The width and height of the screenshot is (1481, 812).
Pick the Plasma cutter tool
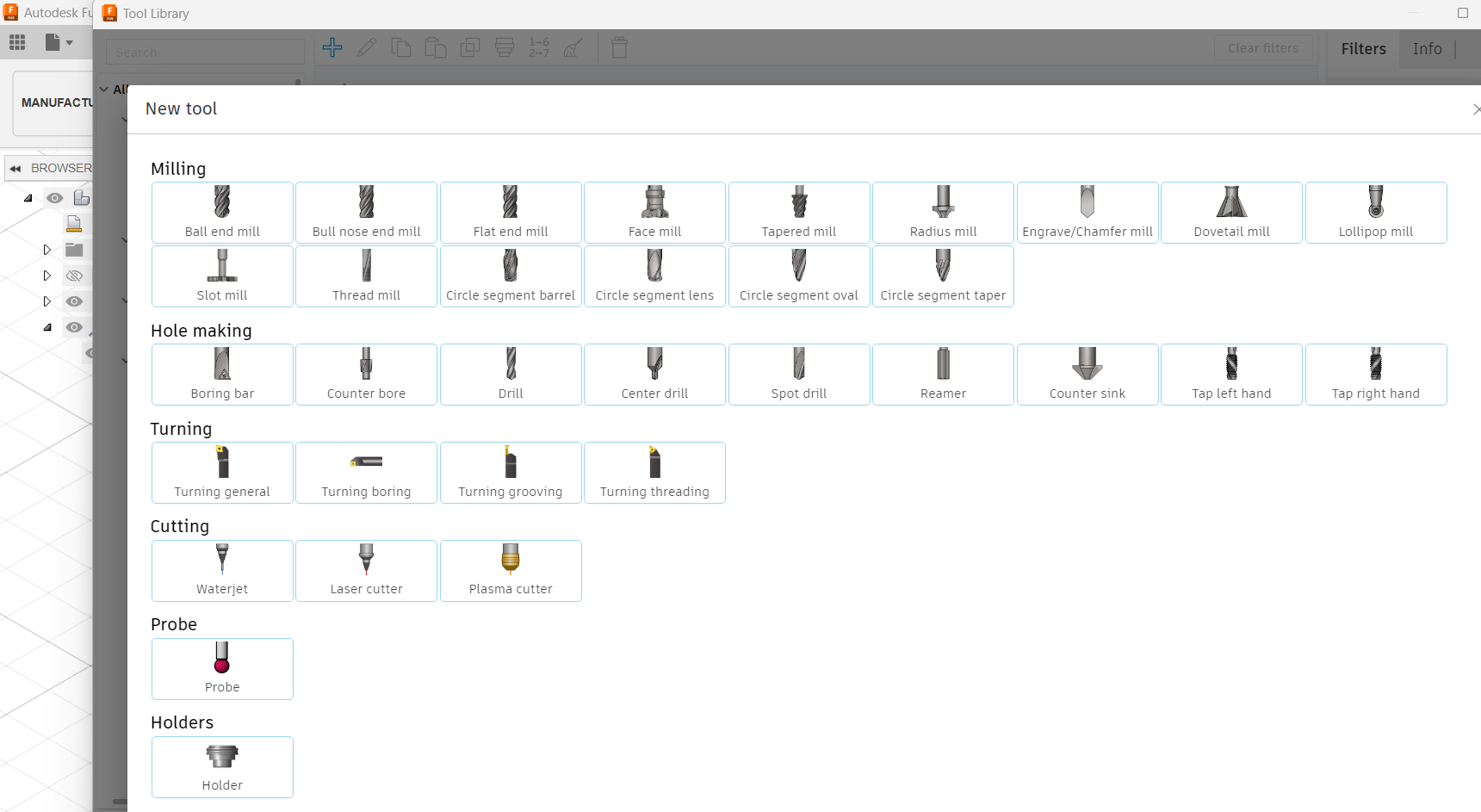(511, 571)
